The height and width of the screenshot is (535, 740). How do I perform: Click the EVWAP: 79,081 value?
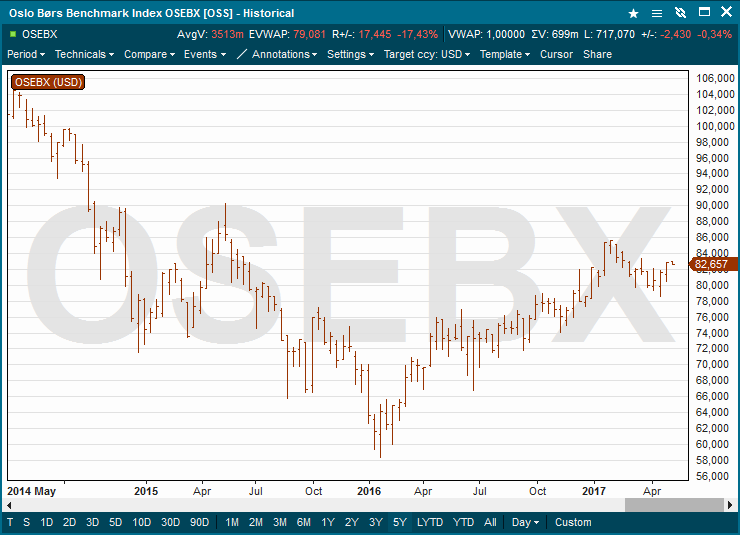[x=287, y=34]
